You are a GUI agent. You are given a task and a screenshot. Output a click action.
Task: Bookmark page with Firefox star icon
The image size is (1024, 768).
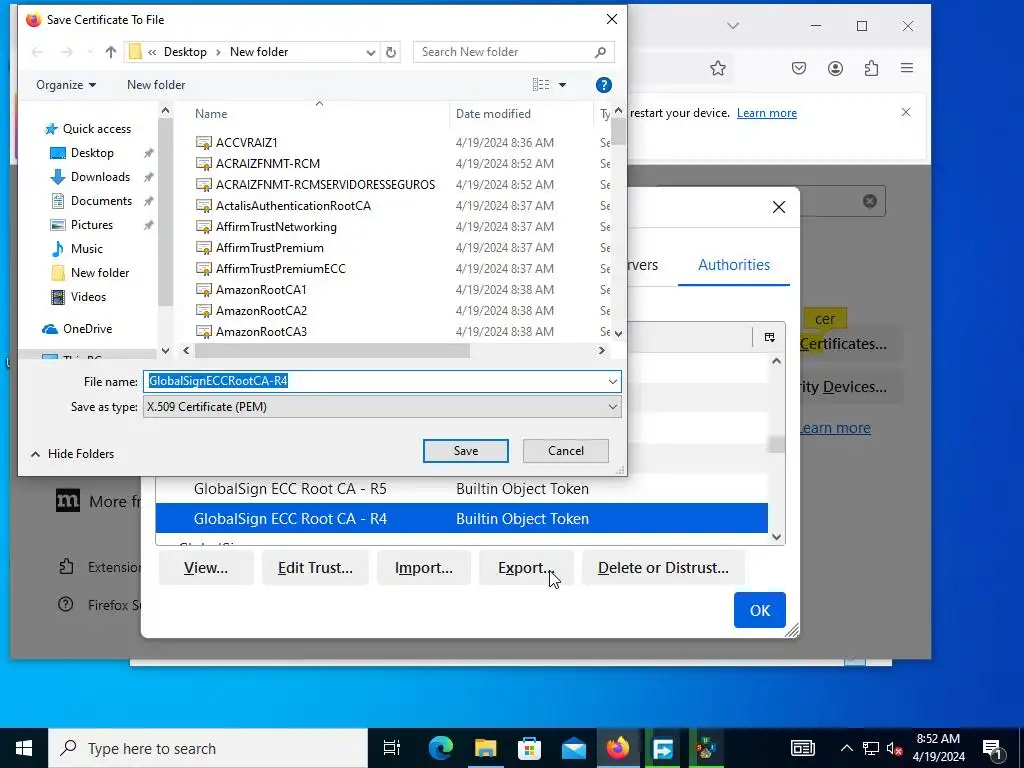coord(718,69)
